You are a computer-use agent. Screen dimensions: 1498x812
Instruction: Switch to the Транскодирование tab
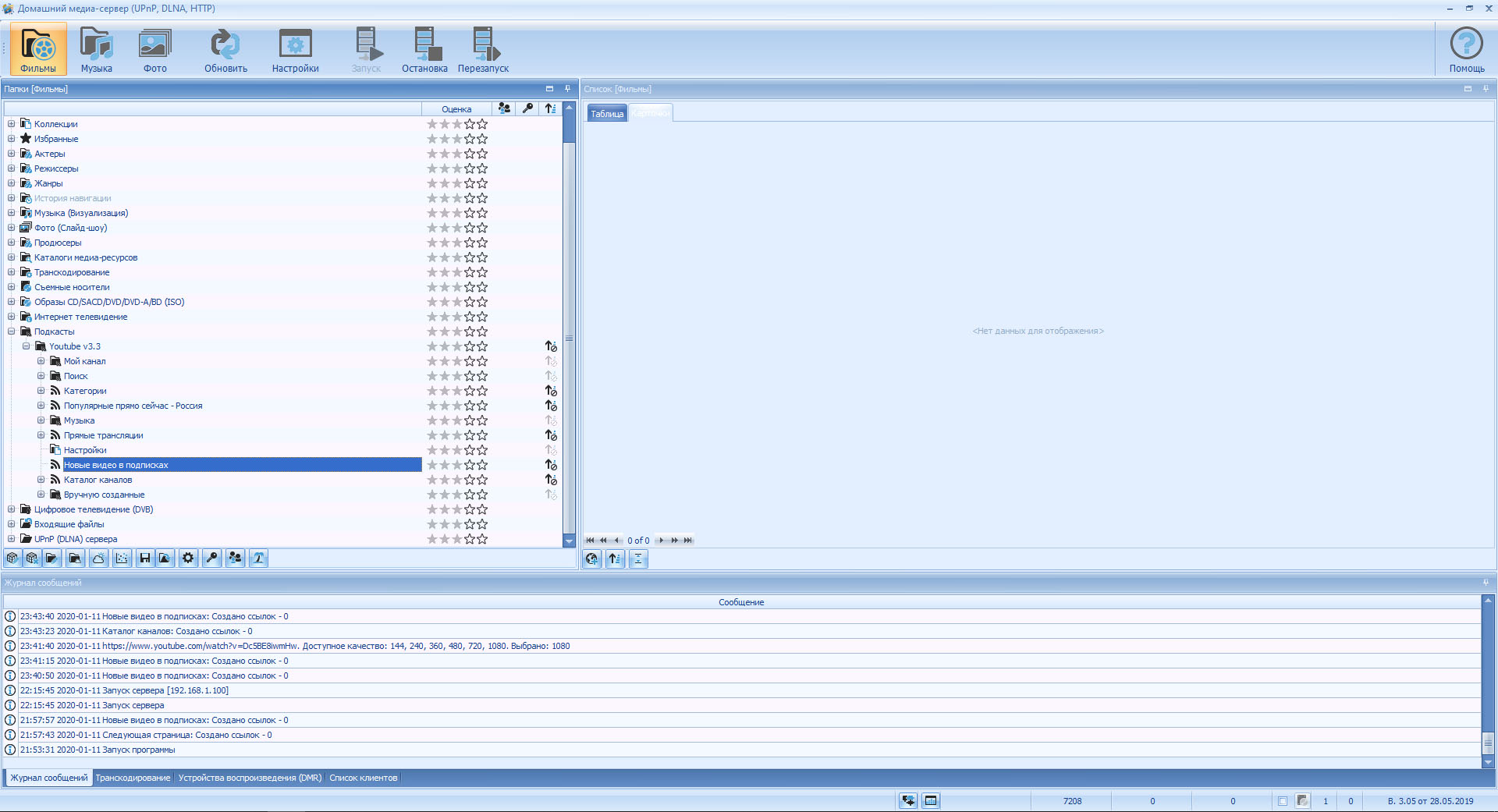[x=133, y=778]
